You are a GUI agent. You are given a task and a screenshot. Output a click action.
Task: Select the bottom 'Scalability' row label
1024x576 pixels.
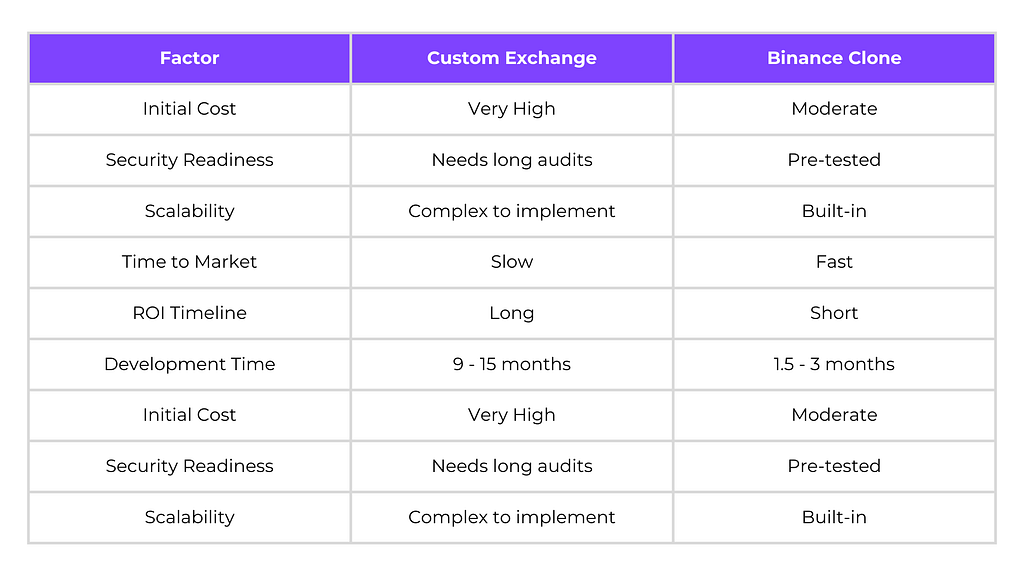pos(189,517)
